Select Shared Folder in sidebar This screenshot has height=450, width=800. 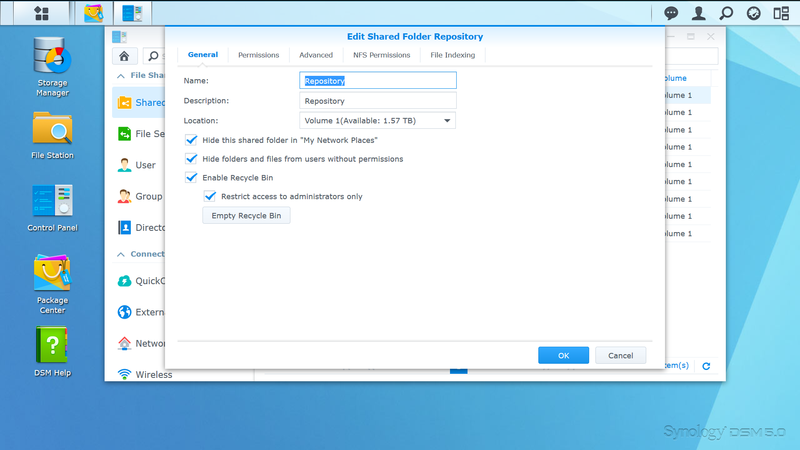[140, 103]
